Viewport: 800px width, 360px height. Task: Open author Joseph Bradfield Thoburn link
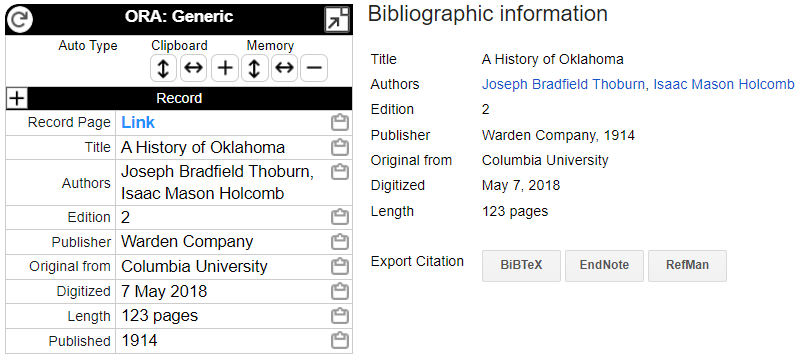point(563,84)
